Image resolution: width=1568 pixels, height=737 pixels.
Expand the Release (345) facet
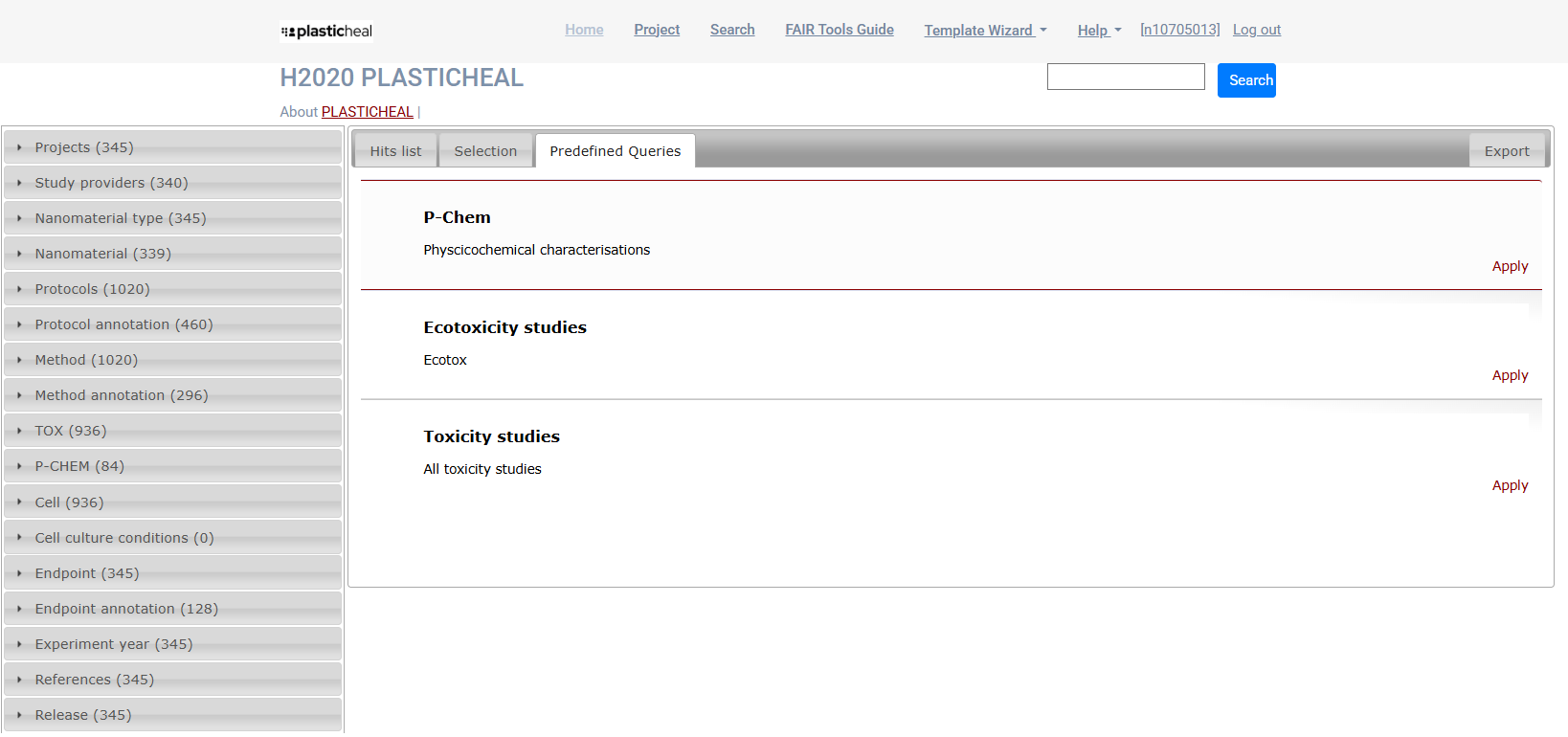click(x=172, y=715)
